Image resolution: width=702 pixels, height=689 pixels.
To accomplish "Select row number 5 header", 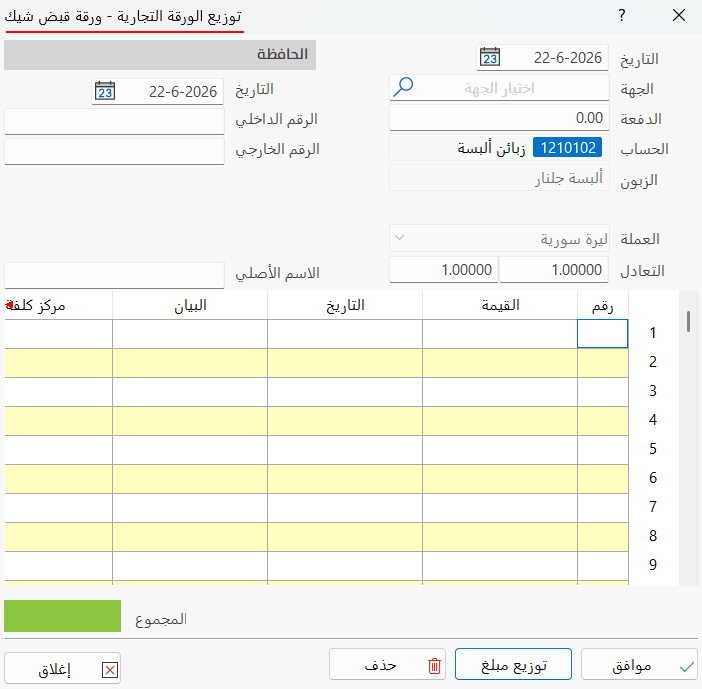I will [653, 449].
